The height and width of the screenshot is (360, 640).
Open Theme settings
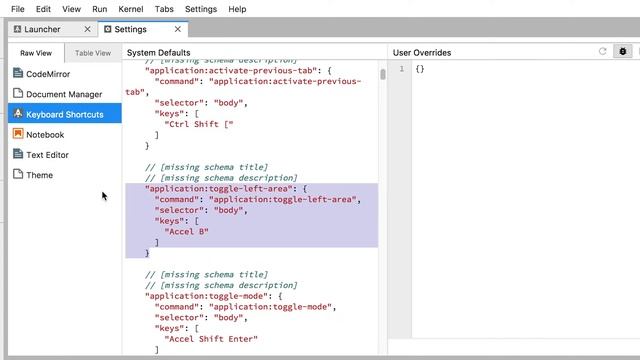click(65, 175)
